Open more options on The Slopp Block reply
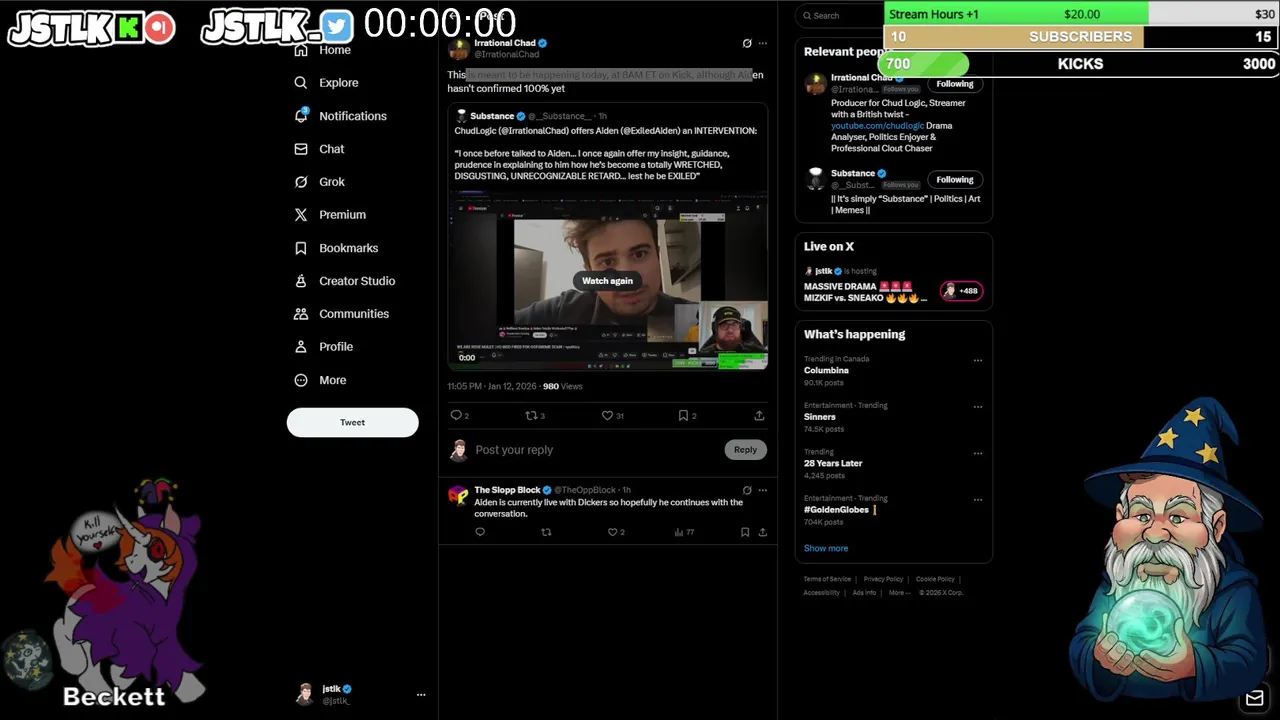Image resolution: width=1280 pixels, height=720 pixels. coord(763,490)
